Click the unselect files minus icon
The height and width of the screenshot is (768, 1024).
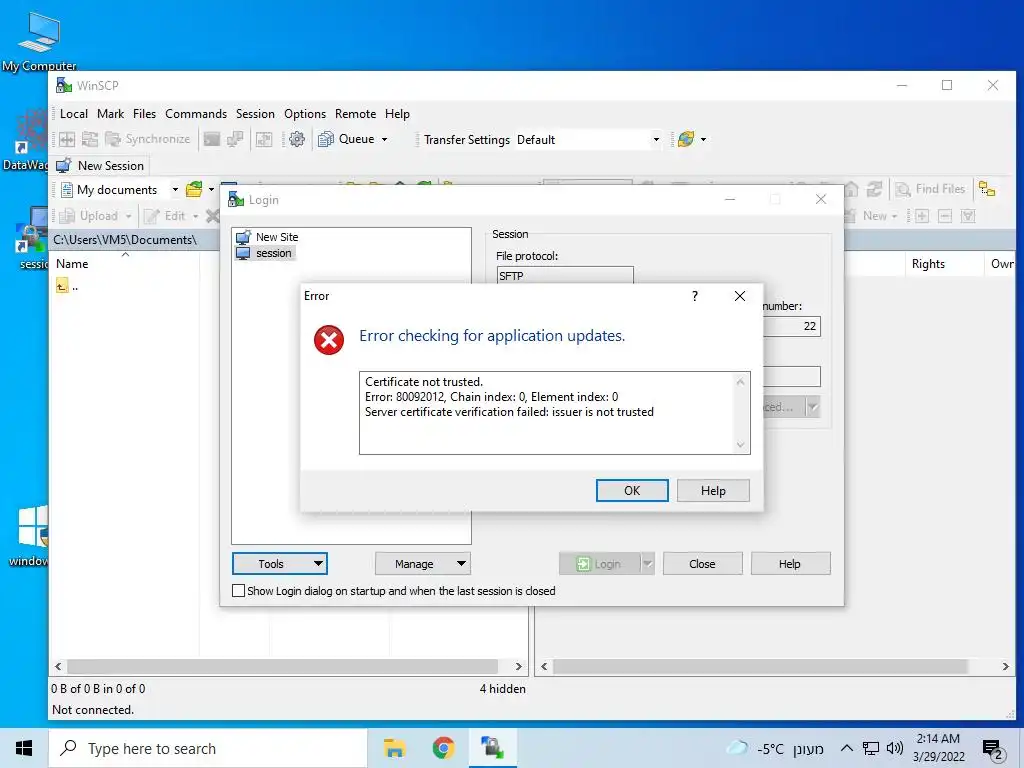[945, 216]
